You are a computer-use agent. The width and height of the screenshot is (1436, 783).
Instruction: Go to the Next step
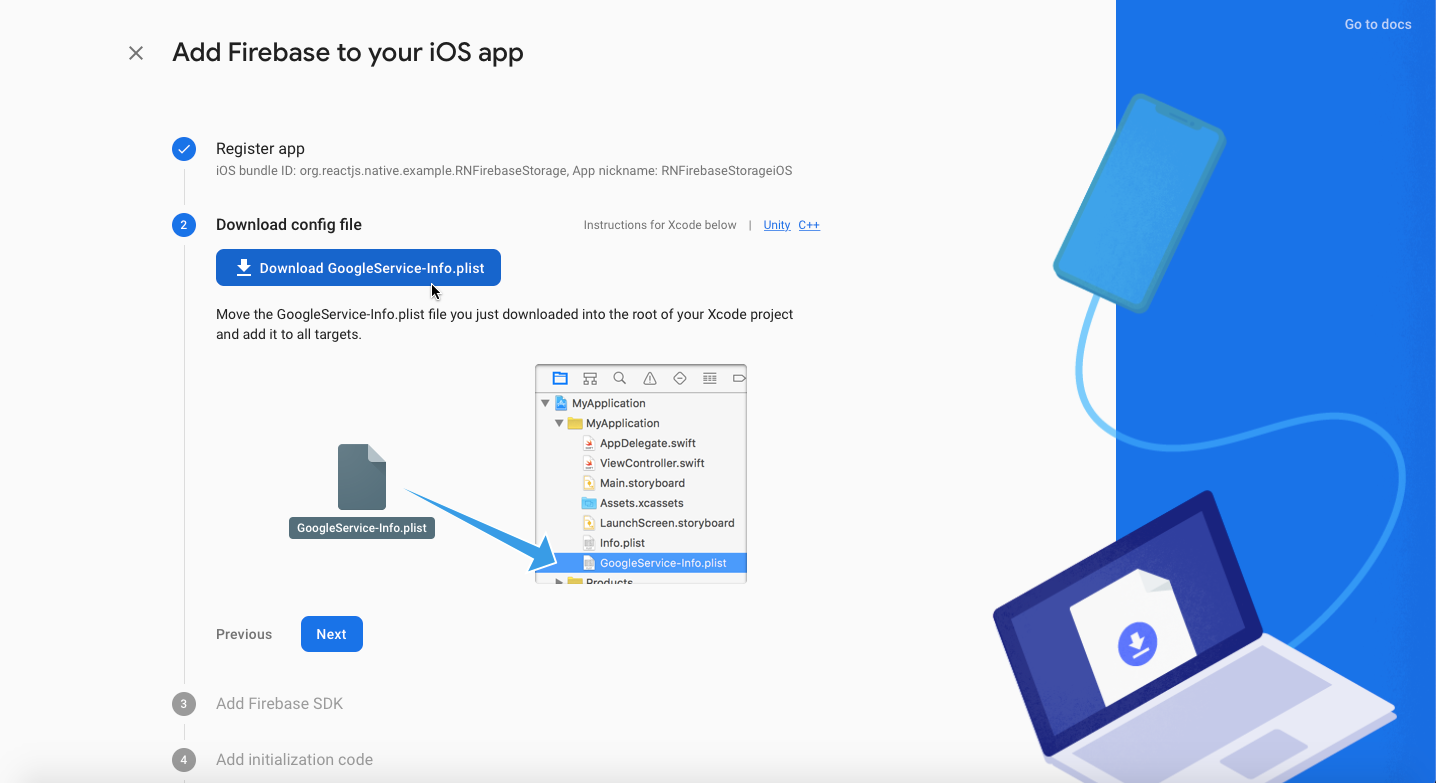coord(332,634)
